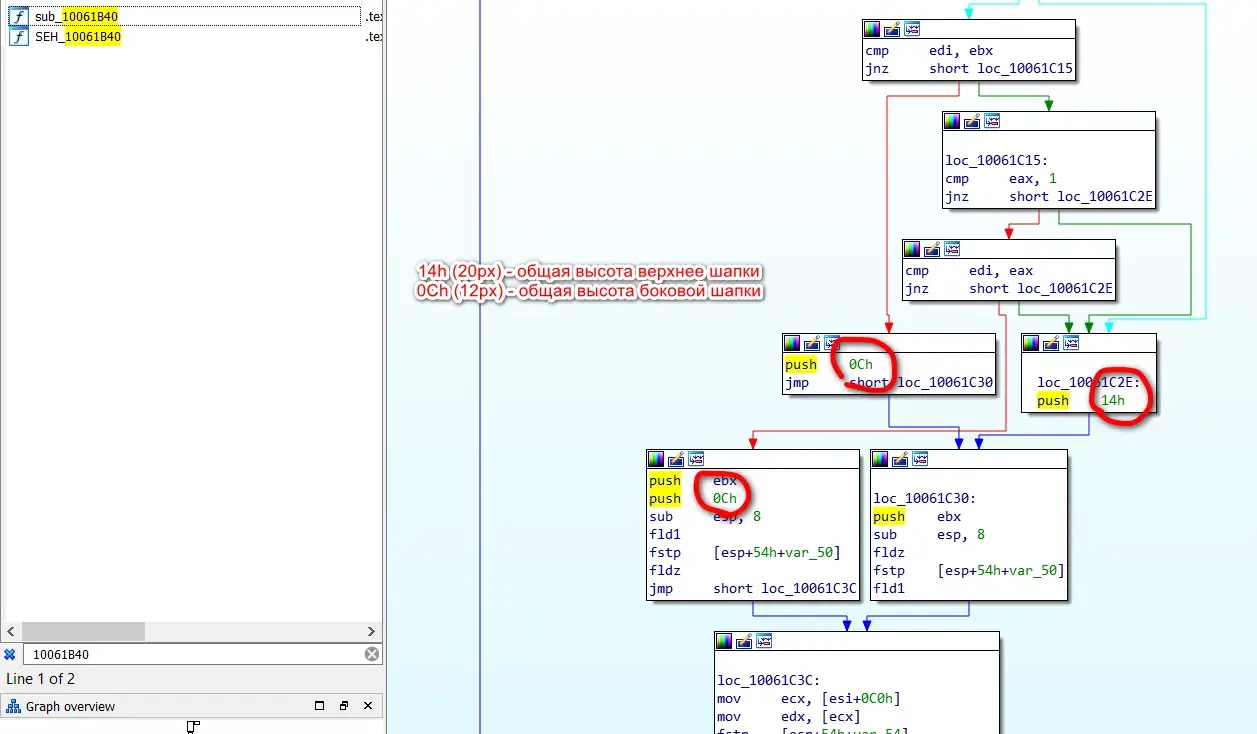Image resolution: width=1257 pixels, height=734 pixels.
Task: Set node color on 'jmp short loc_10061C30' node
Action: (x=792, y=343)
